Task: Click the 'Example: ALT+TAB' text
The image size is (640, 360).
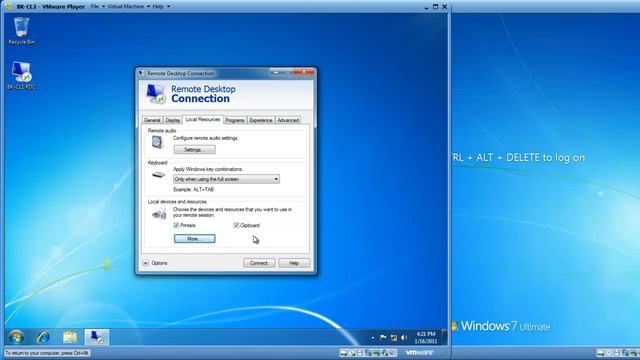Action: (193, 190)
